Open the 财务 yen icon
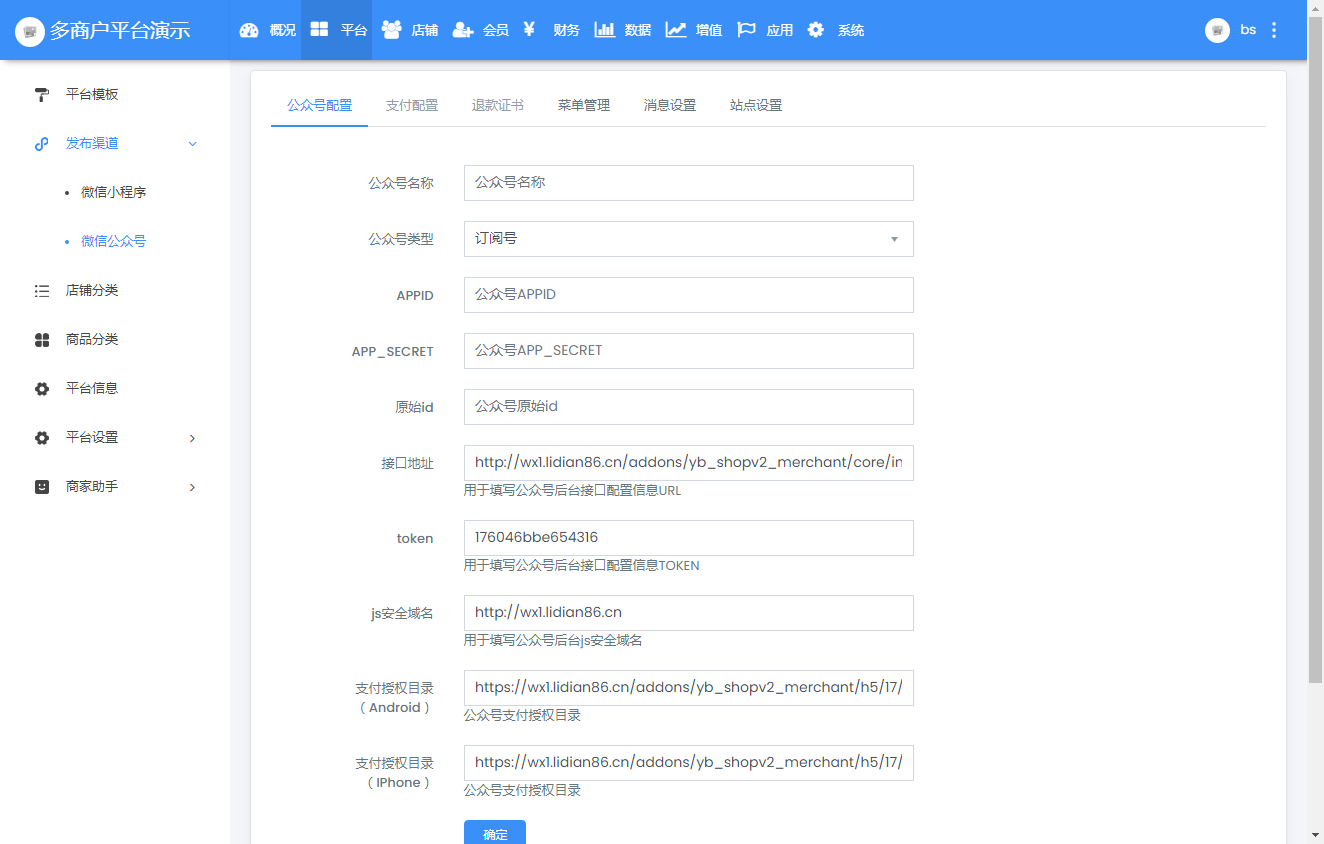The image size is (1324, 844). (x=529, y=30)
